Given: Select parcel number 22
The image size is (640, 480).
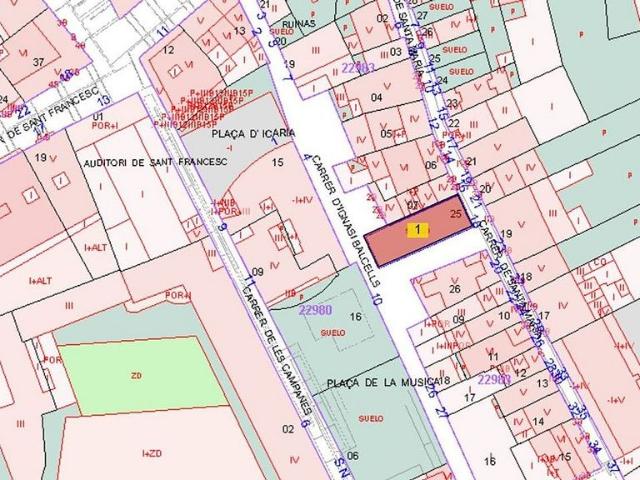Looking at the screenshot, I should (454, 123).
